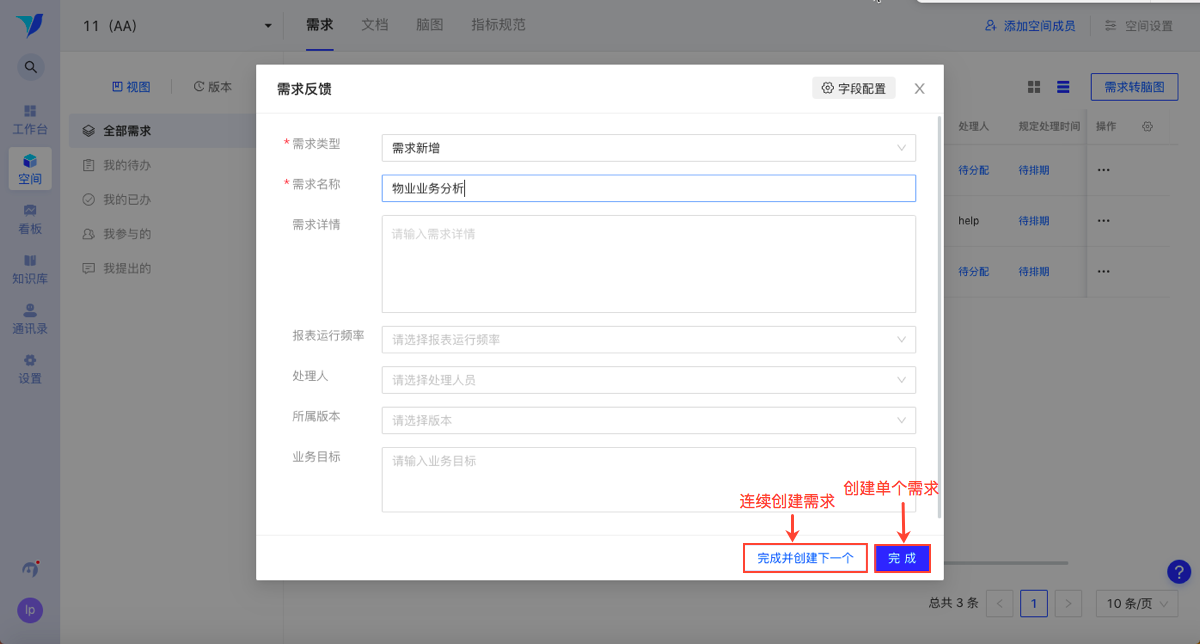This screenshot has width=1200, height=644.
Task: Open 字段配置 field configuration
Action: [854, 88]
